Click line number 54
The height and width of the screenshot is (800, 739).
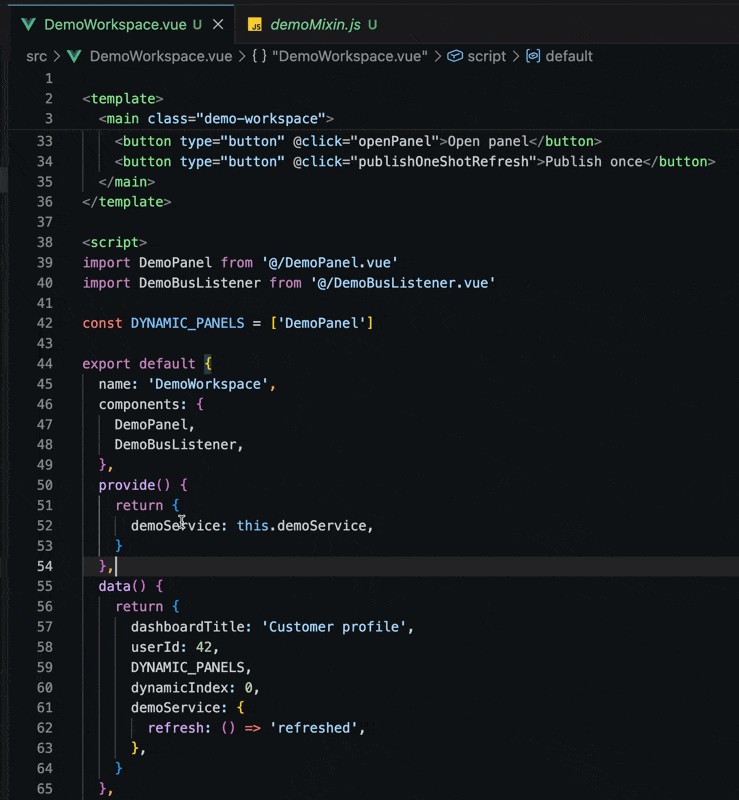point(44,566)
